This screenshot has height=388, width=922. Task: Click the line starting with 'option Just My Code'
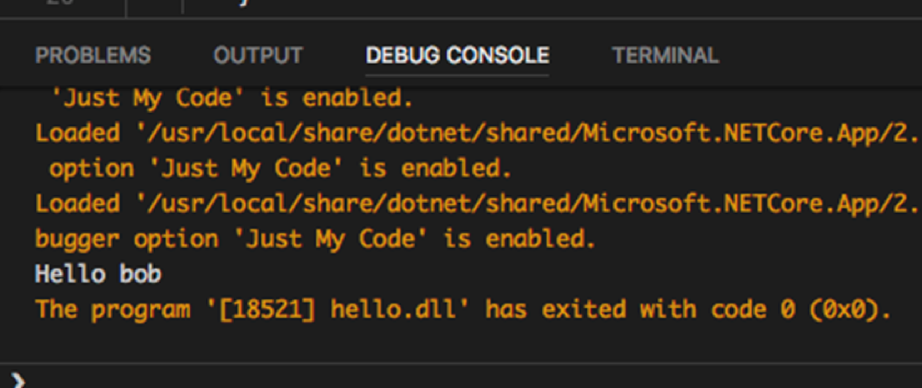(x=280, y=169)
